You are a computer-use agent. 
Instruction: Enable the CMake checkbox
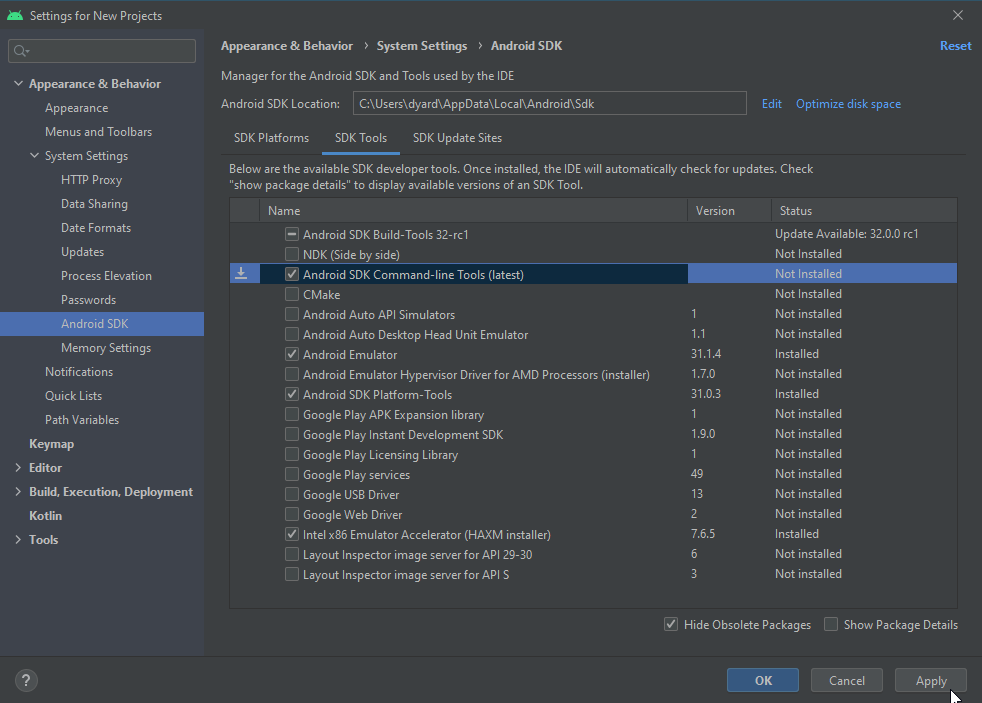292,294
